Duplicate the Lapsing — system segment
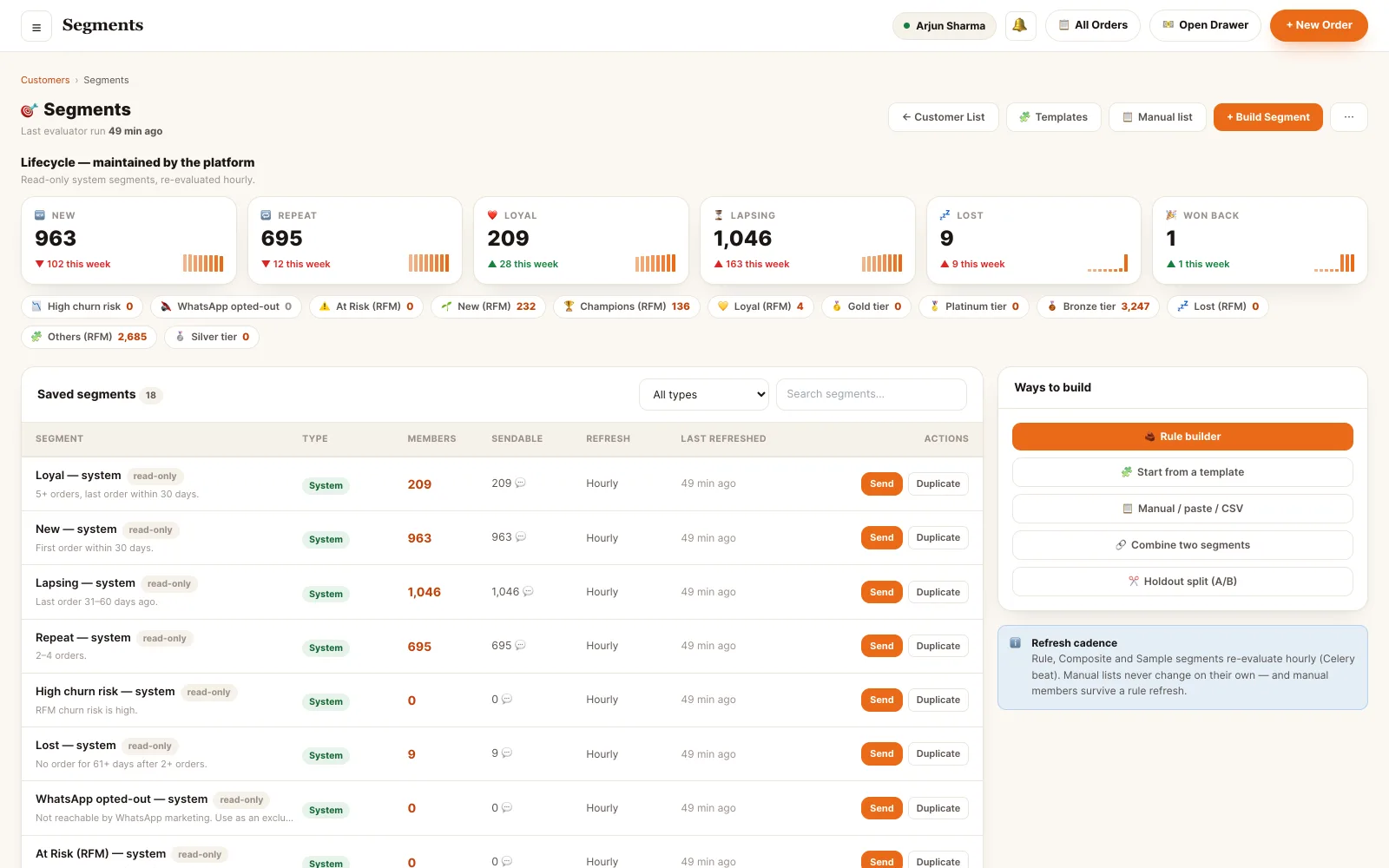The height and width of the screenshot is (868, 1389). click(x=938, y=592)
